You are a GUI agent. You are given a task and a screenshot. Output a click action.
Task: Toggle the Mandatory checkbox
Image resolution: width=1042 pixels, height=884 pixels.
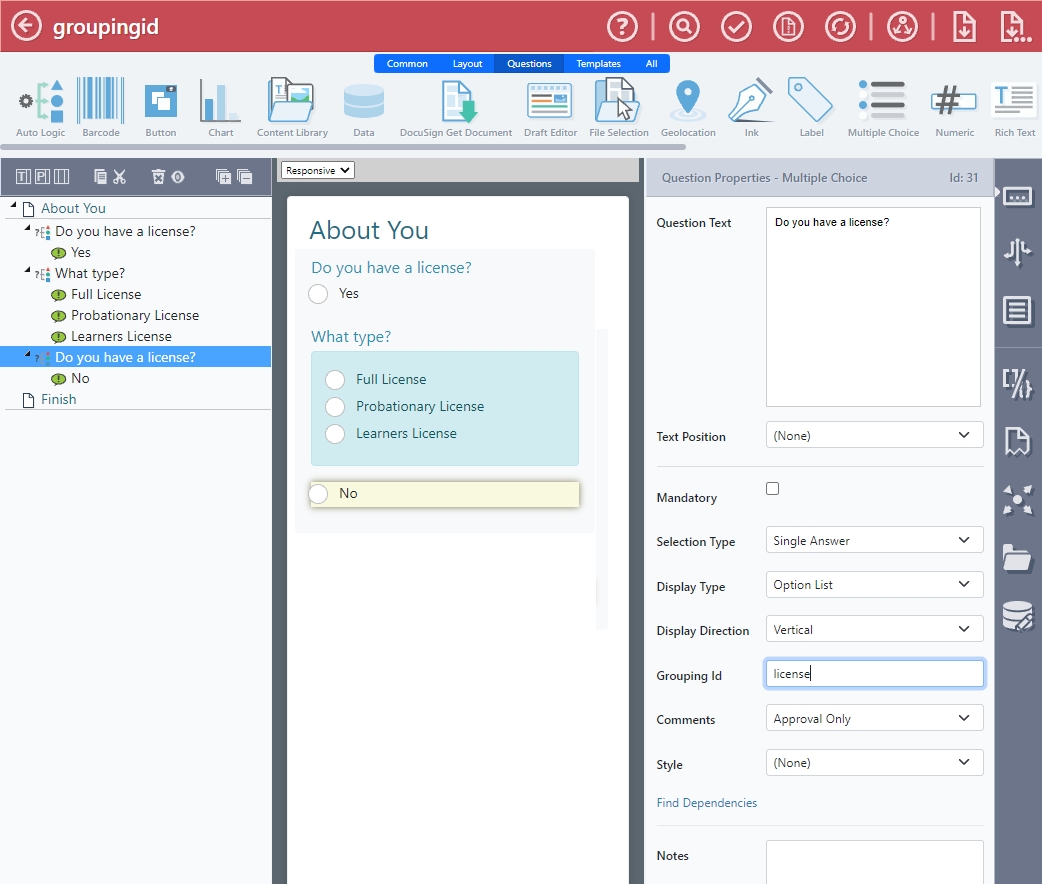pos(772,489)
